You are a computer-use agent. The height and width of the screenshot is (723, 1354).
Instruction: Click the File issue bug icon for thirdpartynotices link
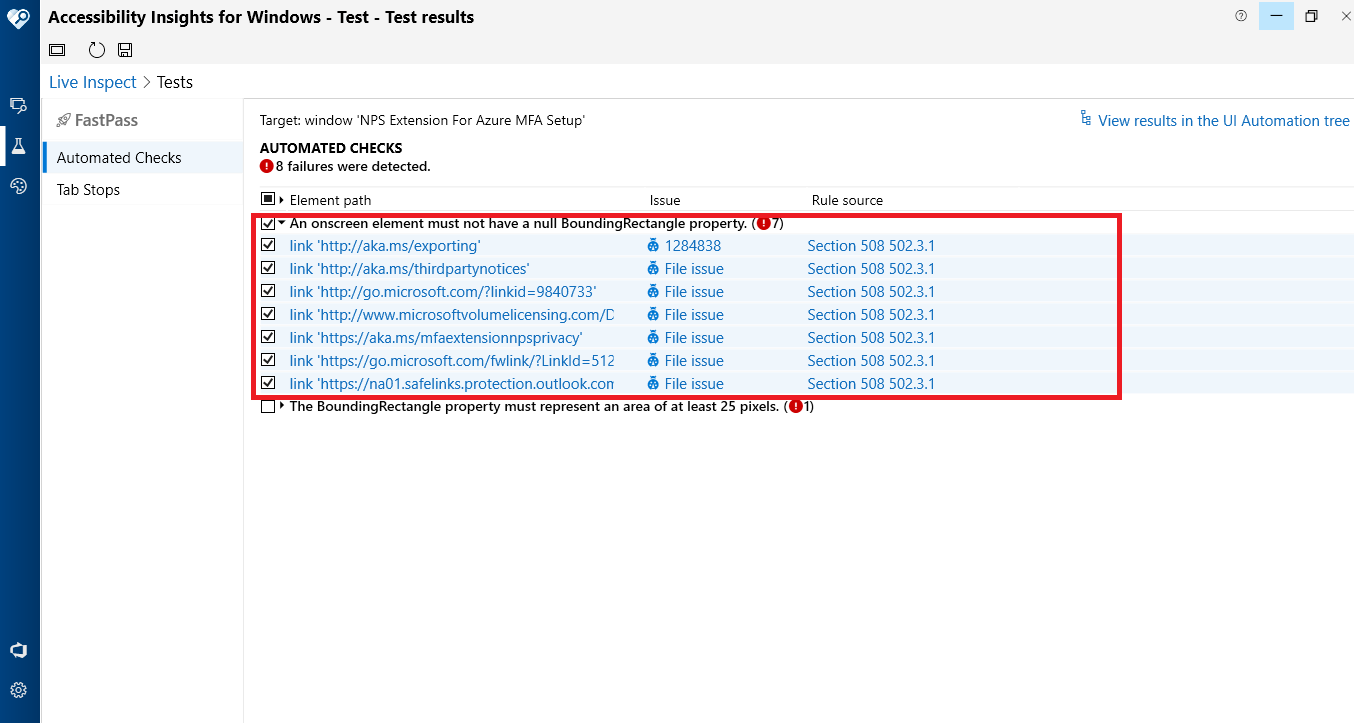655,268
